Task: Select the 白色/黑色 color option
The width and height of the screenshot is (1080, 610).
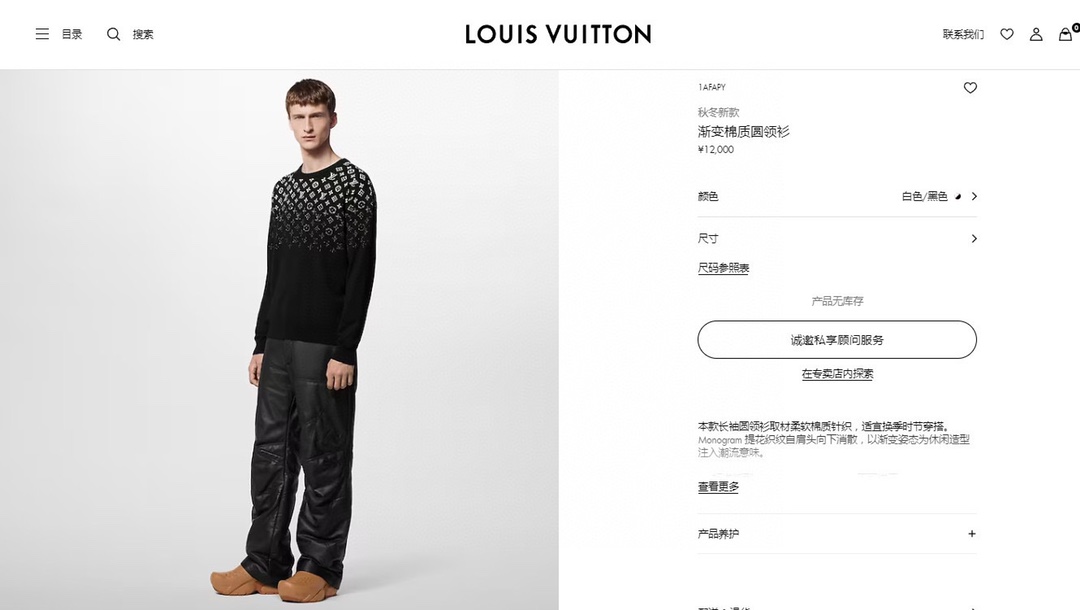Action: pos(924,196)
